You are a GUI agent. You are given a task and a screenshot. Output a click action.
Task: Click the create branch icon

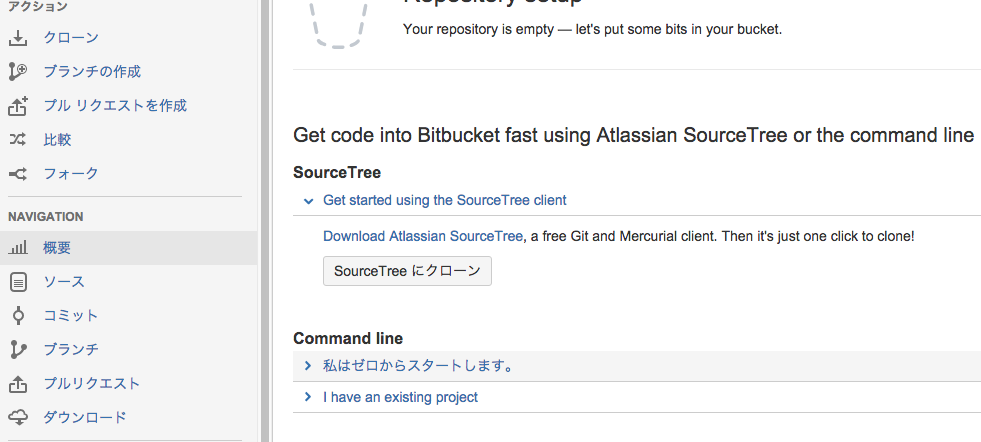pos(18,72)
